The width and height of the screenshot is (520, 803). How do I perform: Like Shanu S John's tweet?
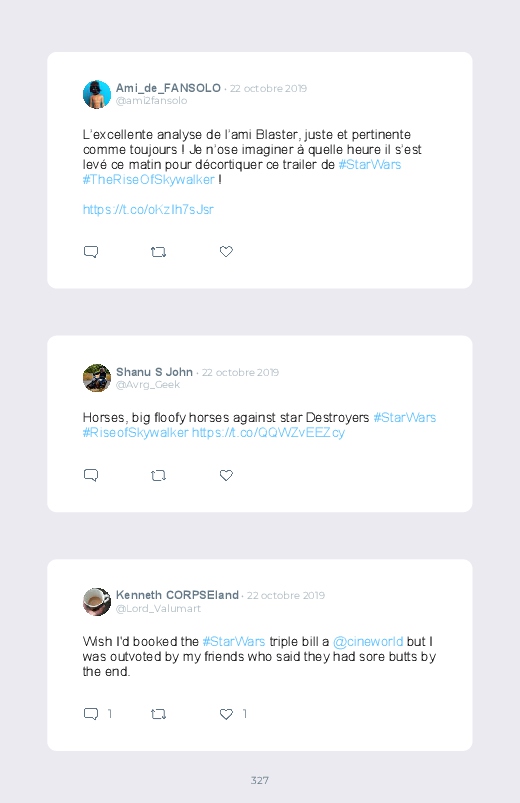pos(226,475)
